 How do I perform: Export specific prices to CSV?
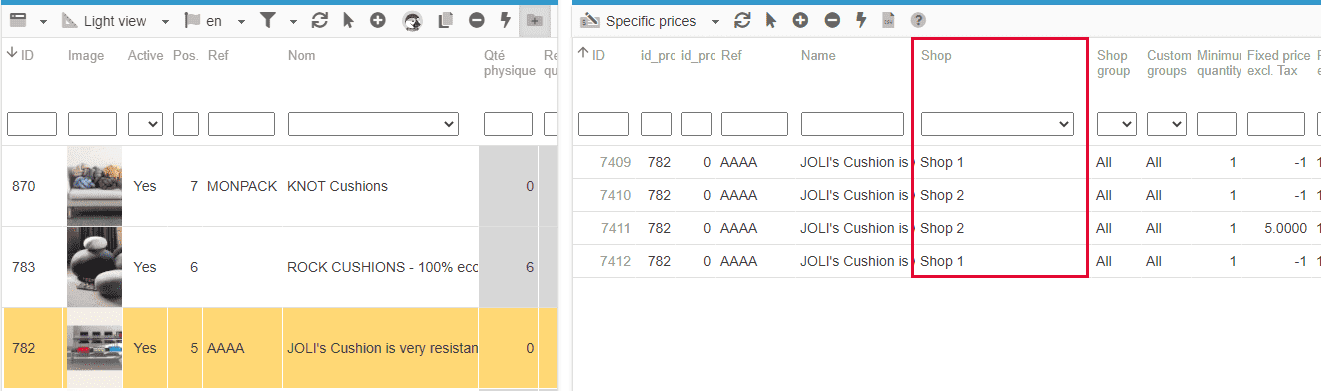(888, 20)
